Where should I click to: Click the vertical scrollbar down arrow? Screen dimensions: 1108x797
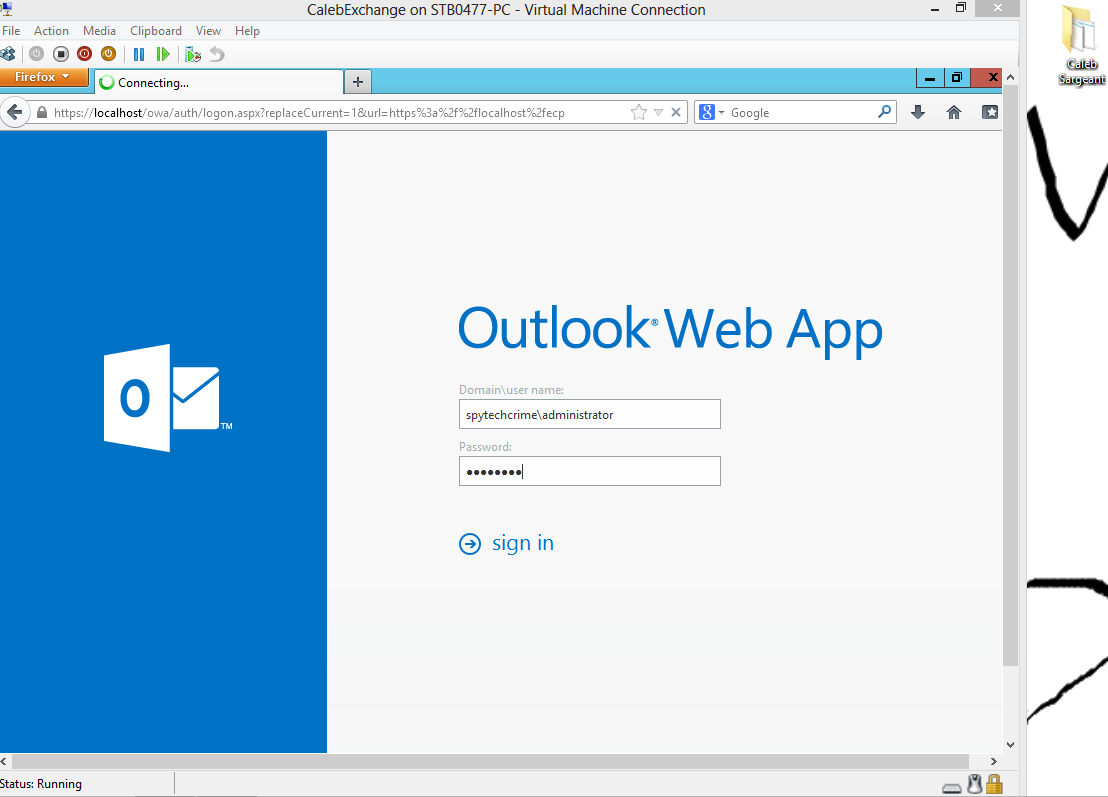1010,745
